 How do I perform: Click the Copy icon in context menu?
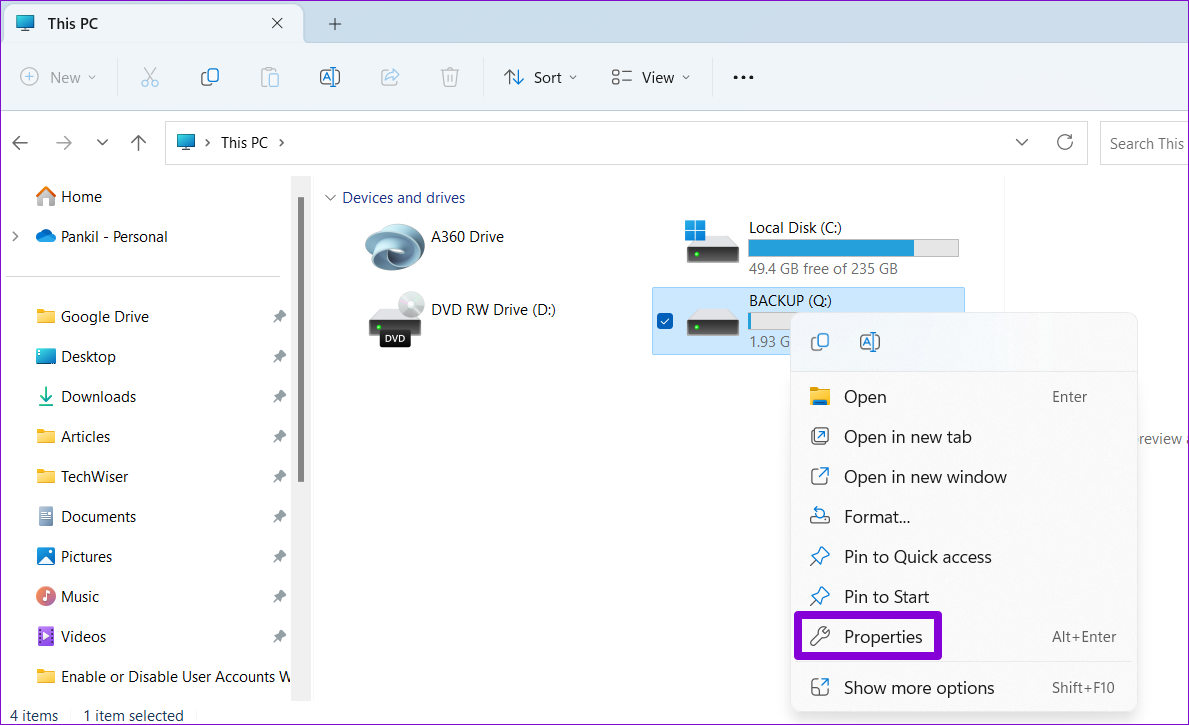pyautogui.click(x=820, y=342)
